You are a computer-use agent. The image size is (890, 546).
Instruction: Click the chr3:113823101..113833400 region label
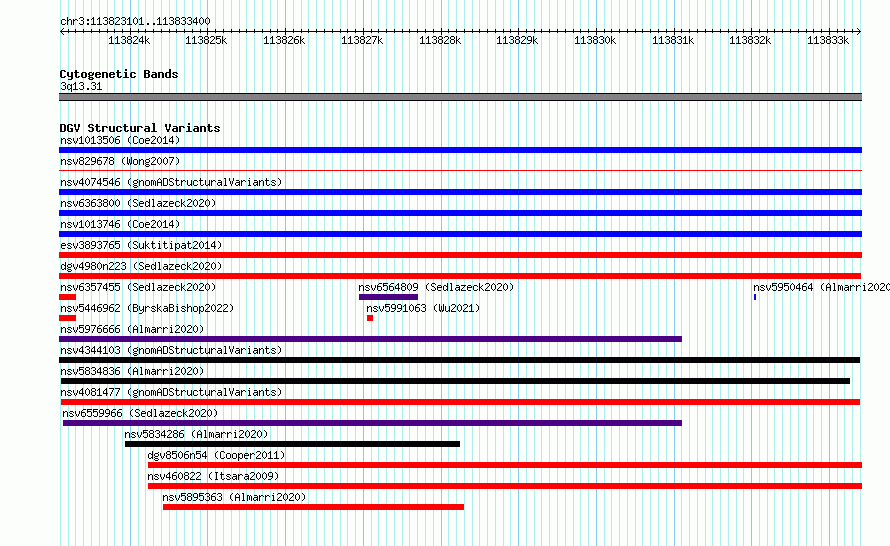[135, 21]
